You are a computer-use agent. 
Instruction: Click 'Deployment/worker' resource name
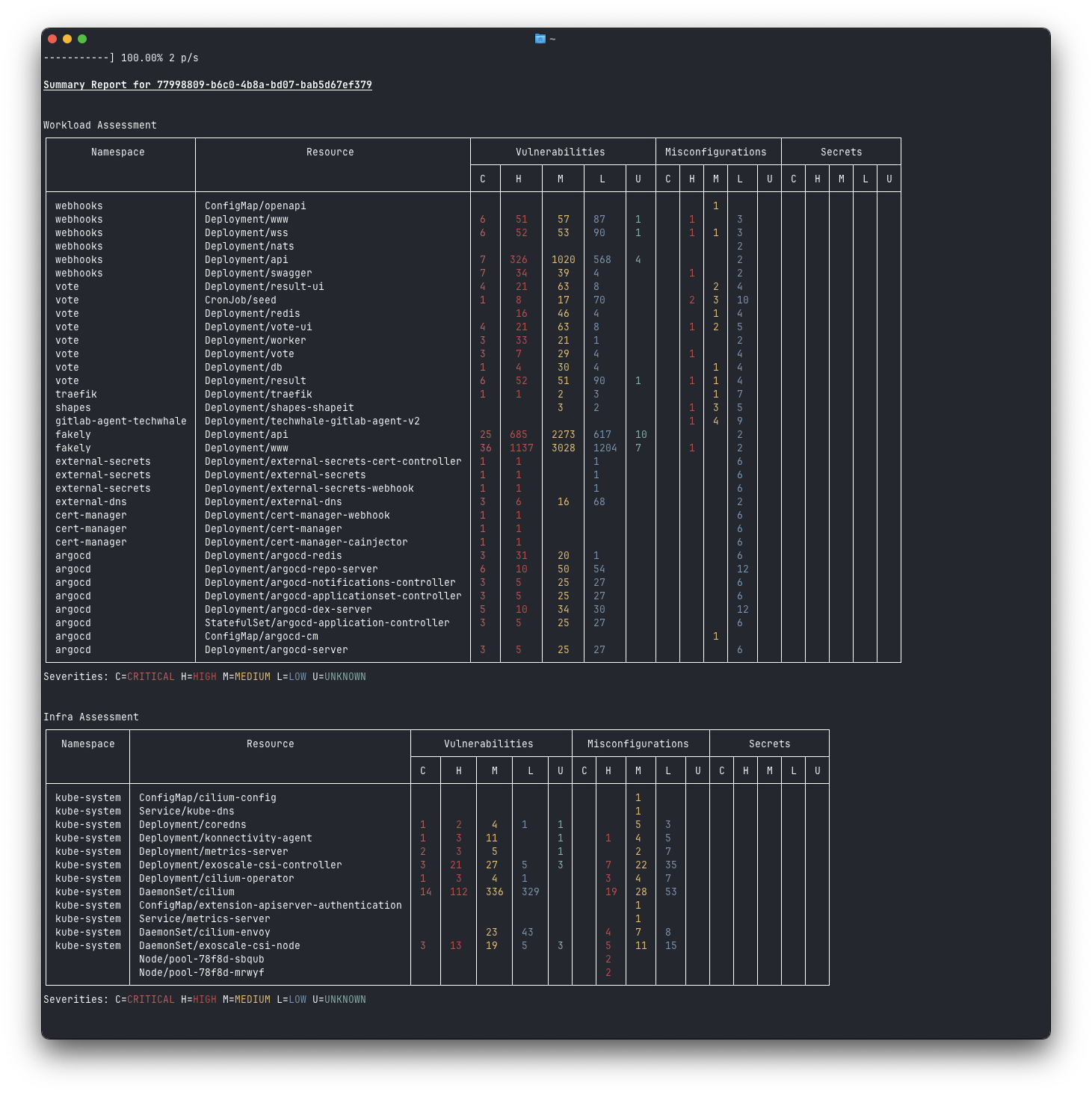(256, 341)
